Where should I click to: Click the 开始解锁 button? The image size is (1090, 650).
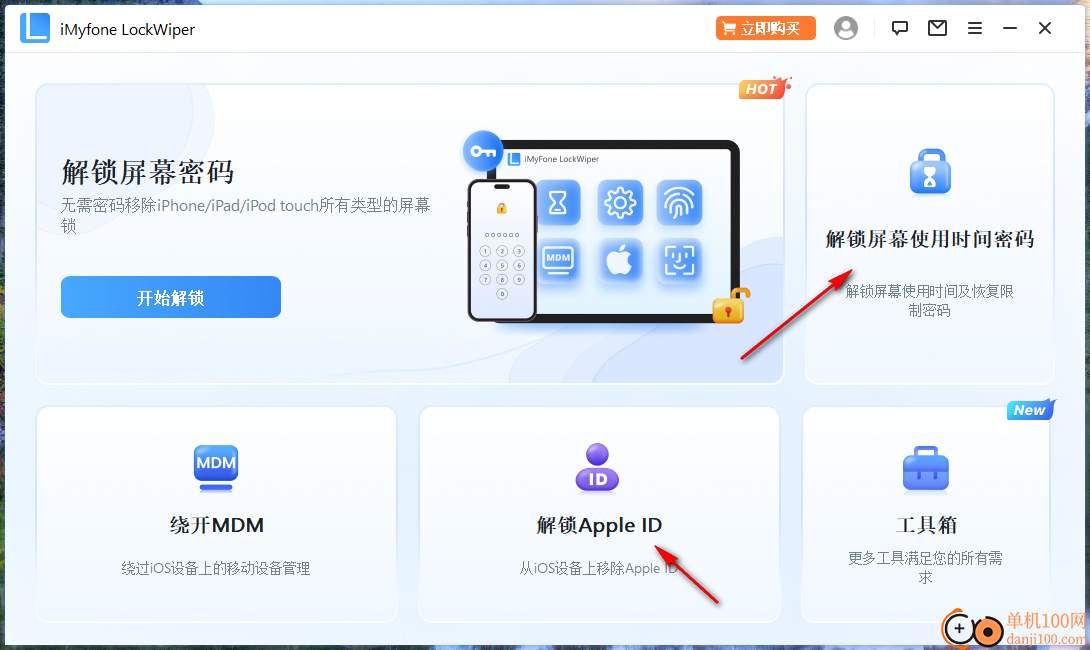171,298
